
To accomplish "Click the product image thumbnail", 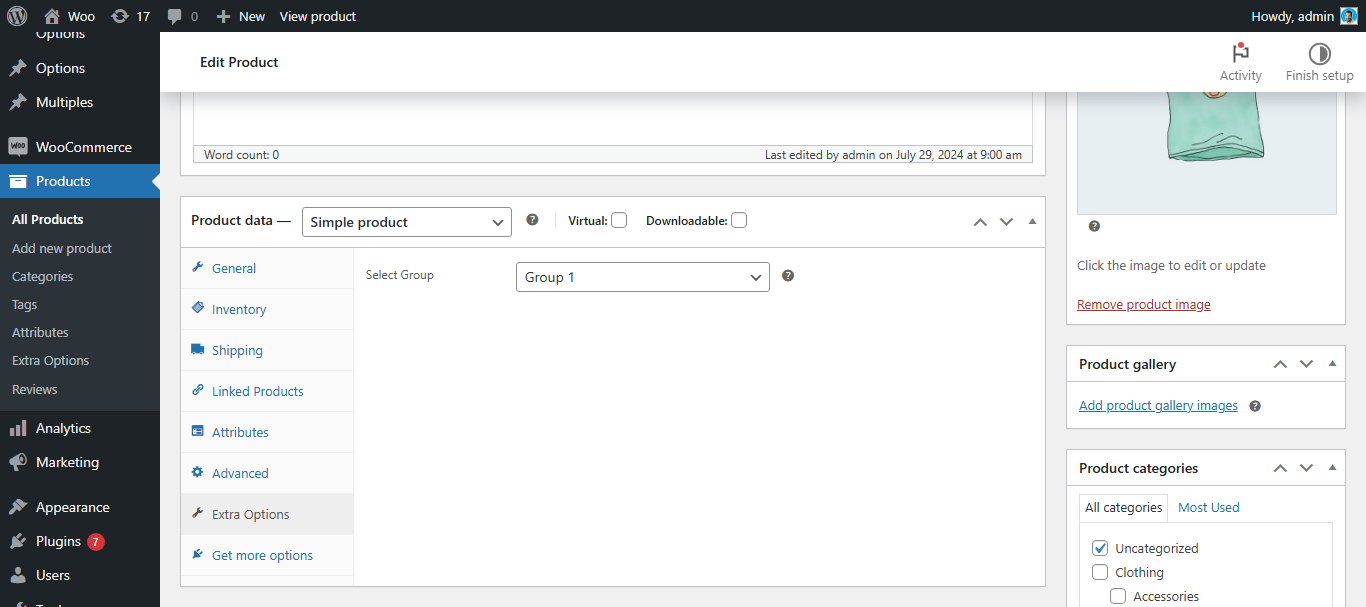I will pyautogui.click(x=1207, y=153).
